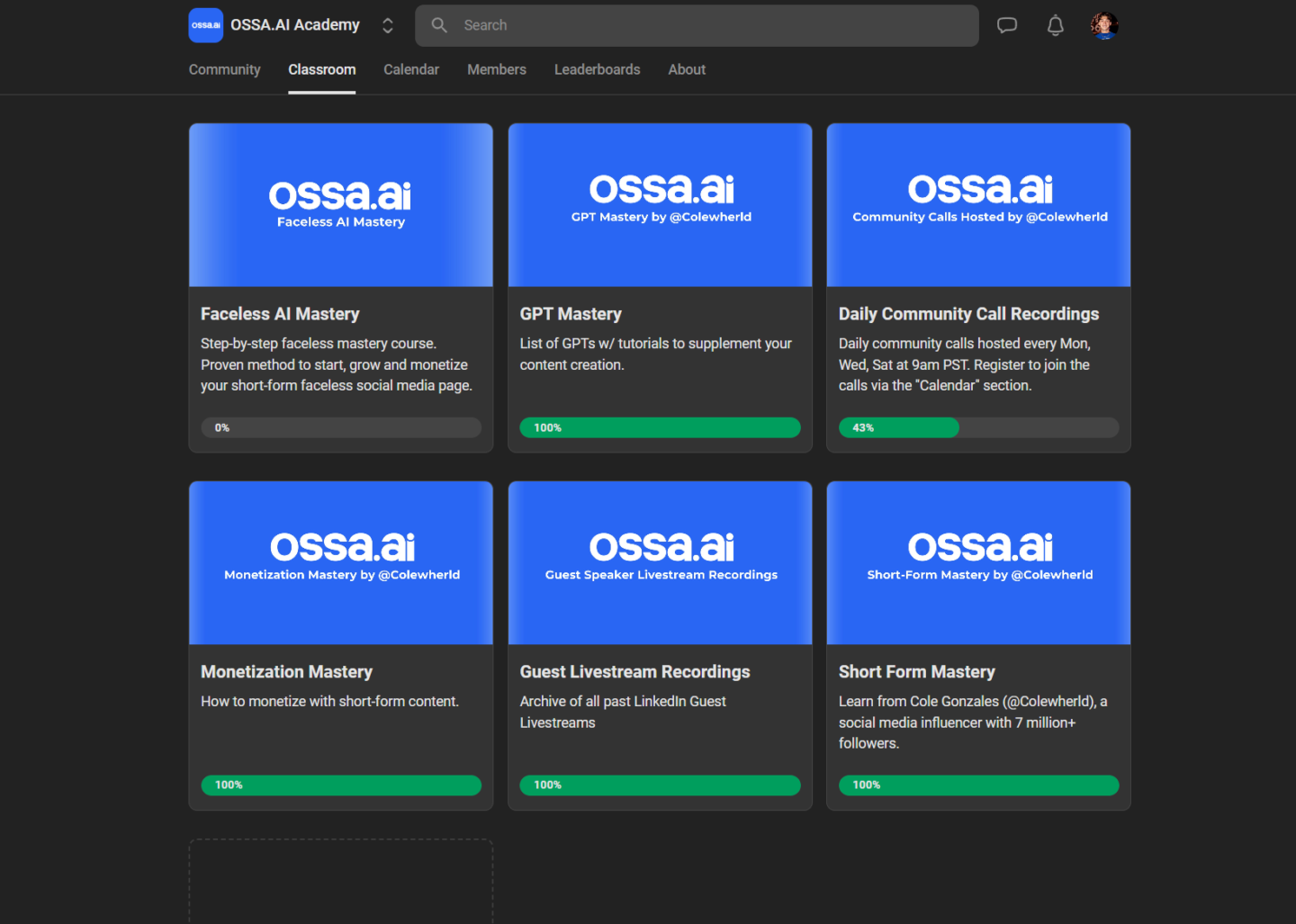Click the 0% progress bar on Faceless AI Mastery

point(340,427)
